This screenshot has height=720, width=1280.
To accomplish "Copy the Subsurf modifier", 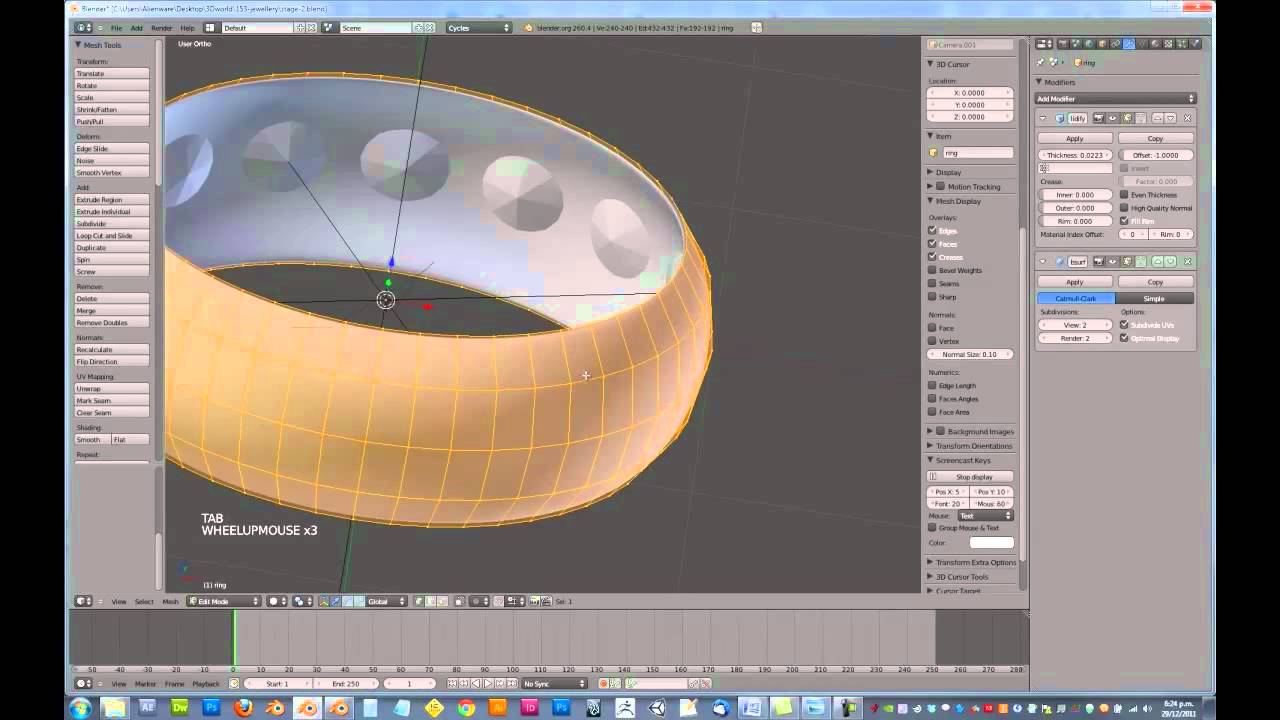I will [1155, 282].
